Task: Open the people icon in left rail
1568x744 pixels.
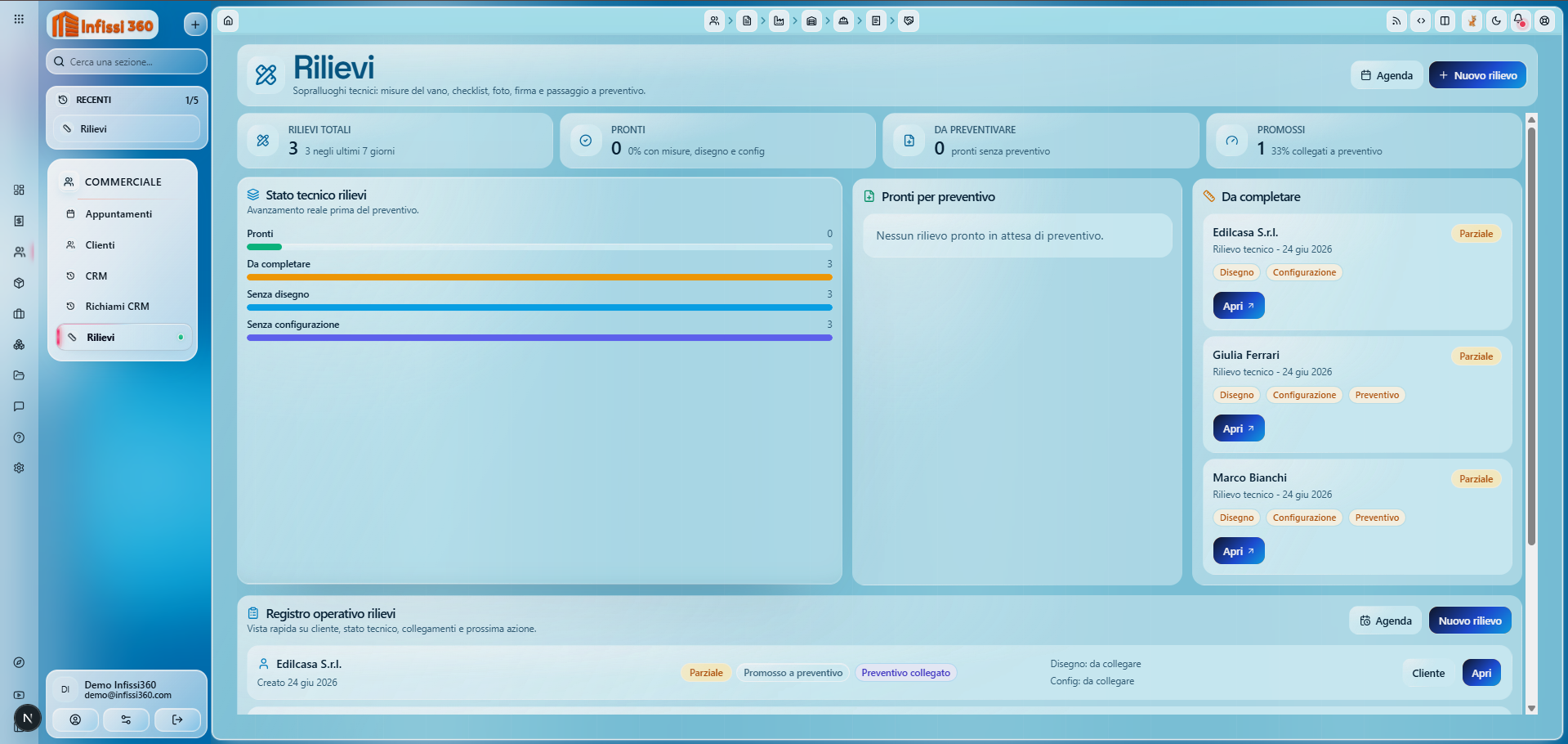Action: (x=19, y=252)
